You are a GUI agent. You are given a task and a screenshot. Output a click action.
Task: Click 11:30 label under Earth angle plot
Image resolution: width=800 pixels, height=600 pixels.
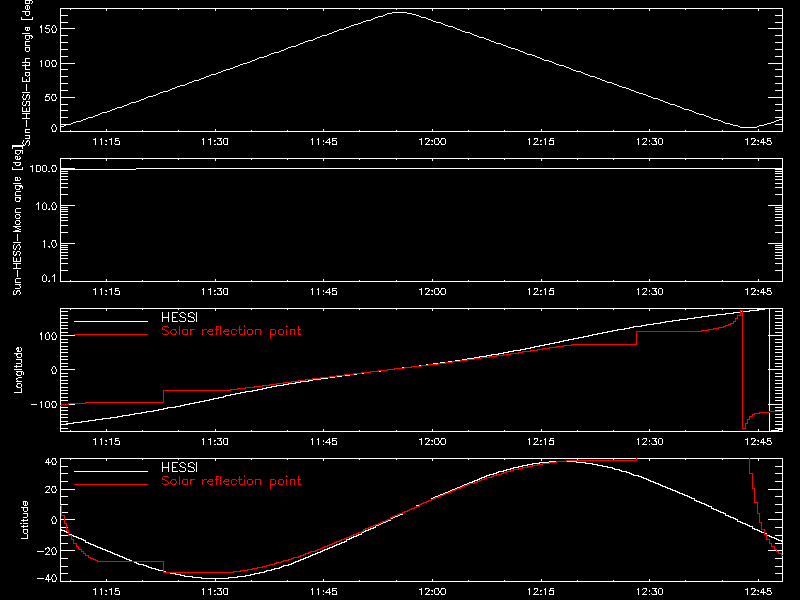point(215,142)
